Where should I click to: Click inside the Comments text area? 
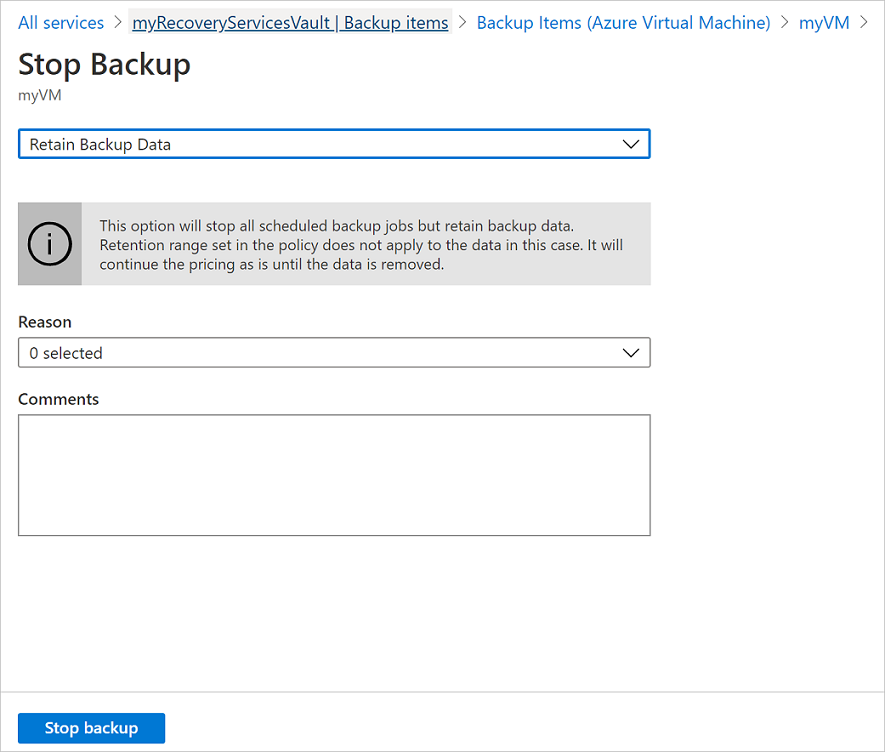click(x=334, y=474)
